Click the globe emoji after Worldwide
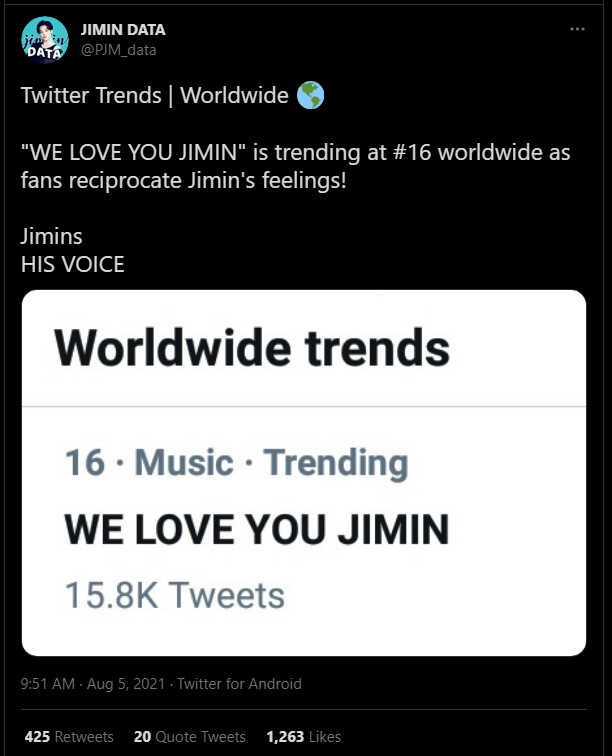 311,95
